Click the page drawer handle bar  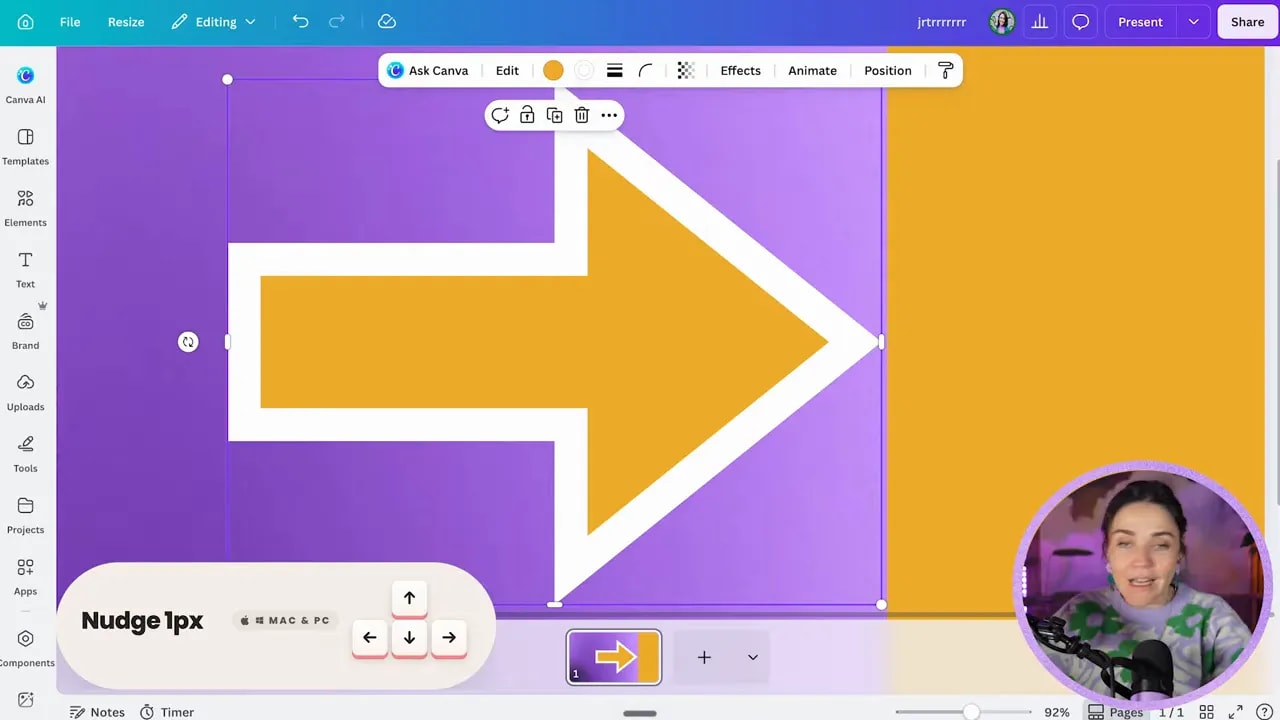click(640, 713)
